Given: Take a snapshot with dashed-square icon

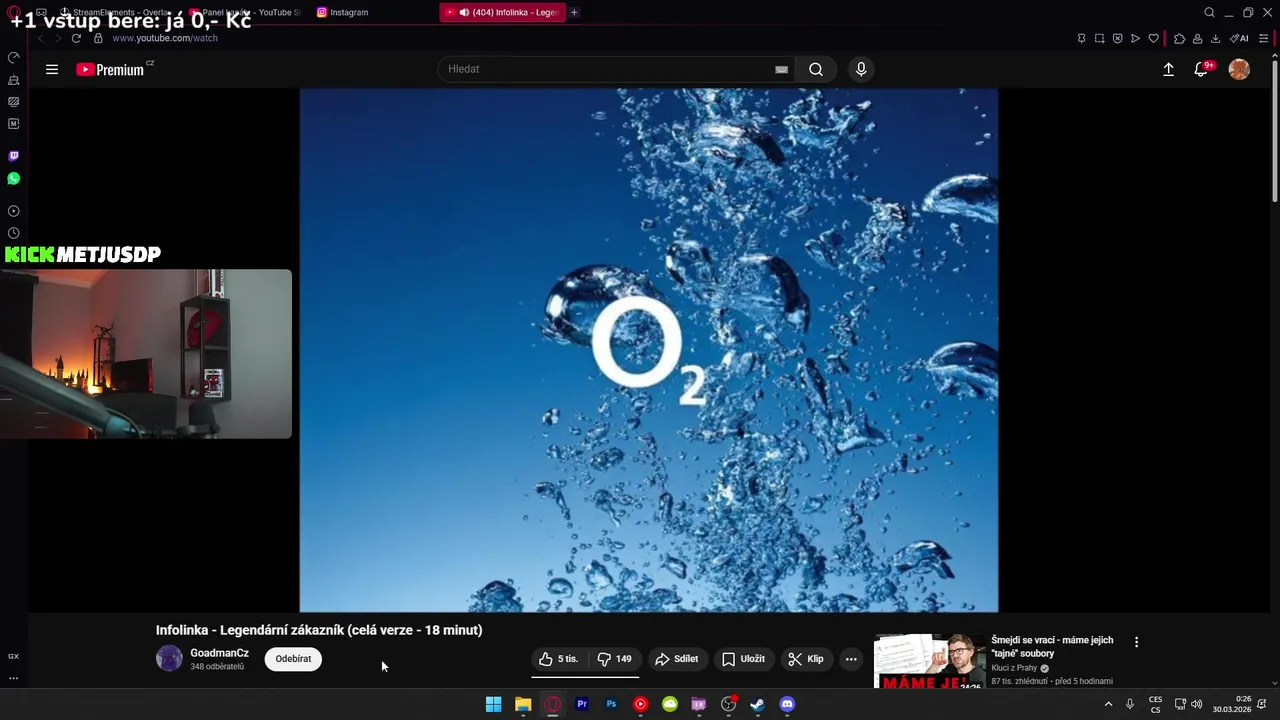Looking at the screenshot, I should click(x=1099, y=38).
